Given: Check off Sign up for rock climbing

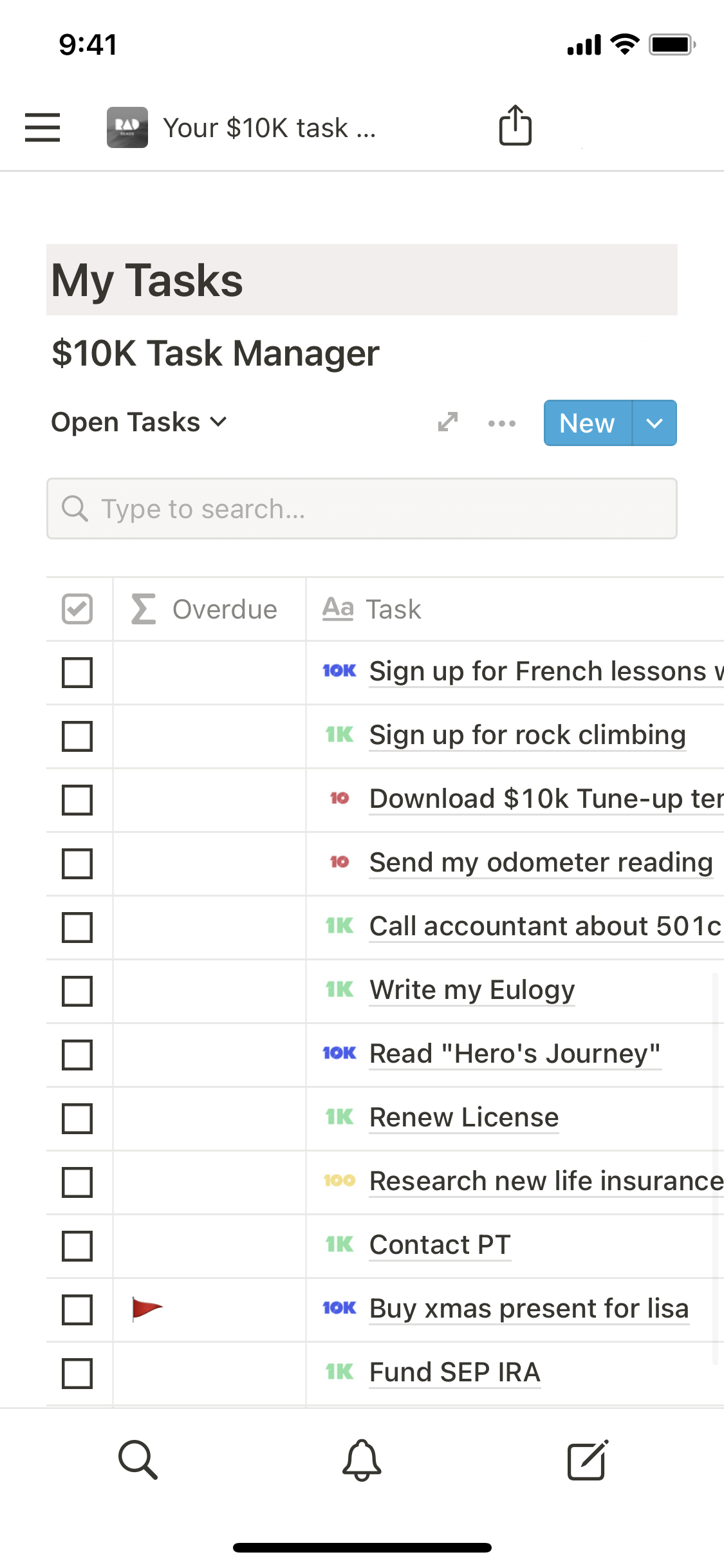Looking at the screenshot, I should point(77,736).
